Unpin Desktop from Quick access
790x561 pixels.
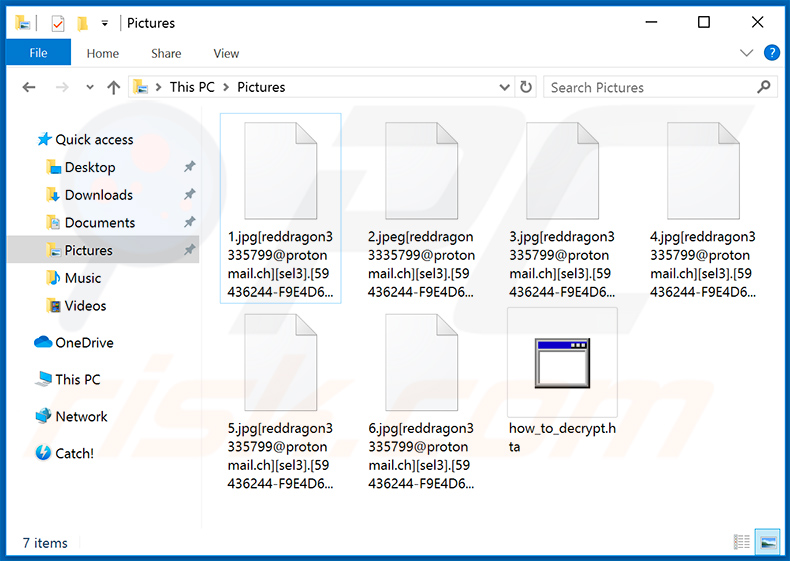(x=190, y=167)
